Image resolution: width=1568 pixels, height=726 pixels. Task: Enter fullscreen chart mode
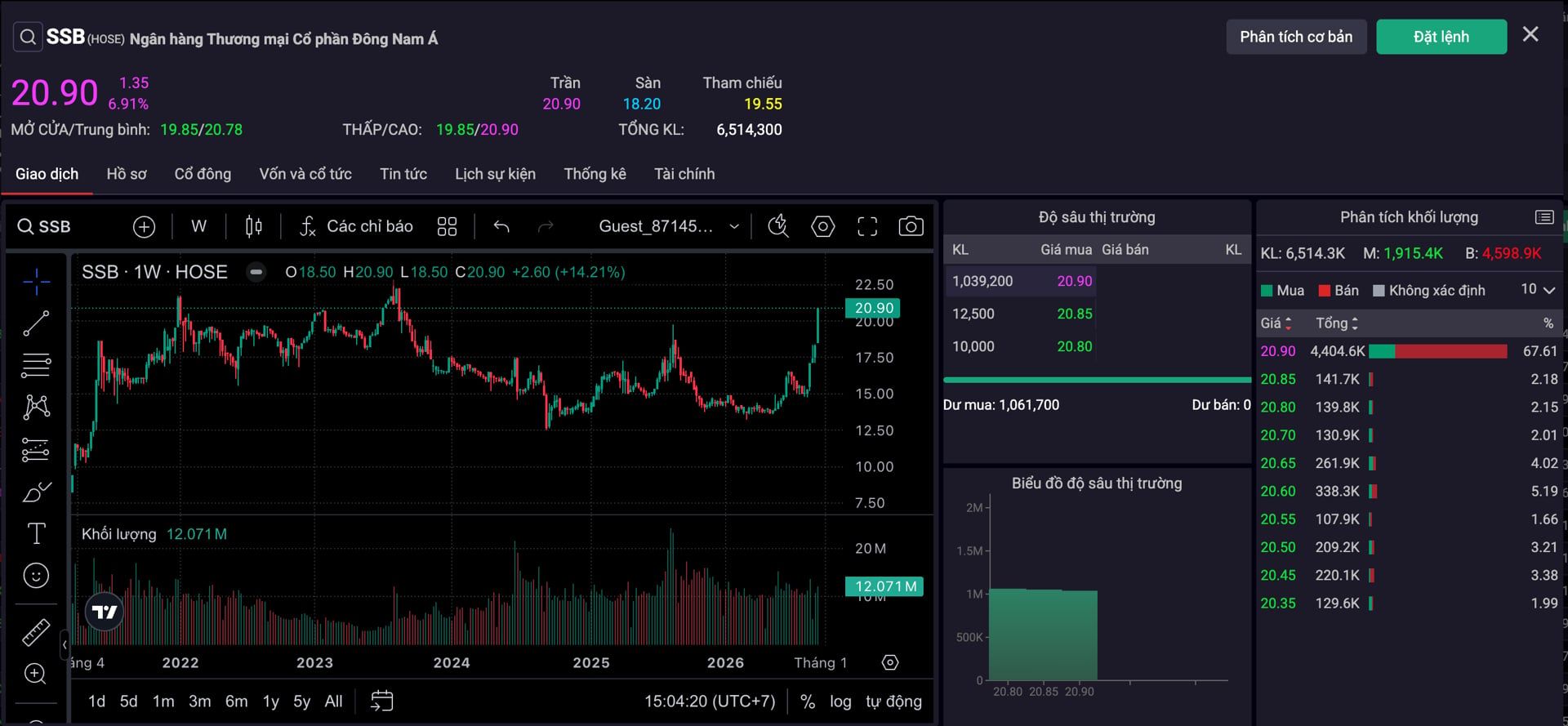tap(867, 226)
